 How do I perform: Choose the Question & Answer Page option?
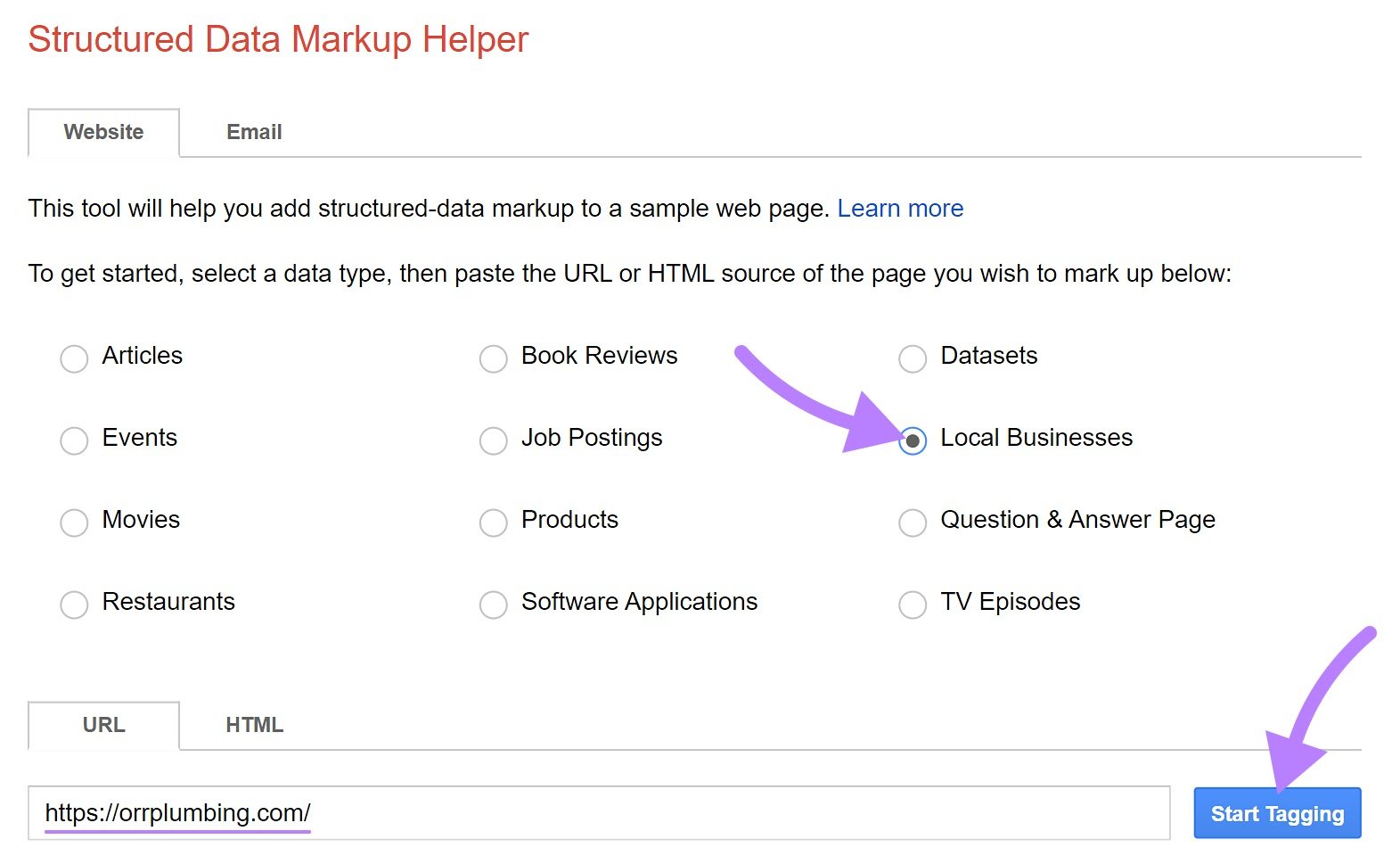pyautogui.click(x=912, y=523)
